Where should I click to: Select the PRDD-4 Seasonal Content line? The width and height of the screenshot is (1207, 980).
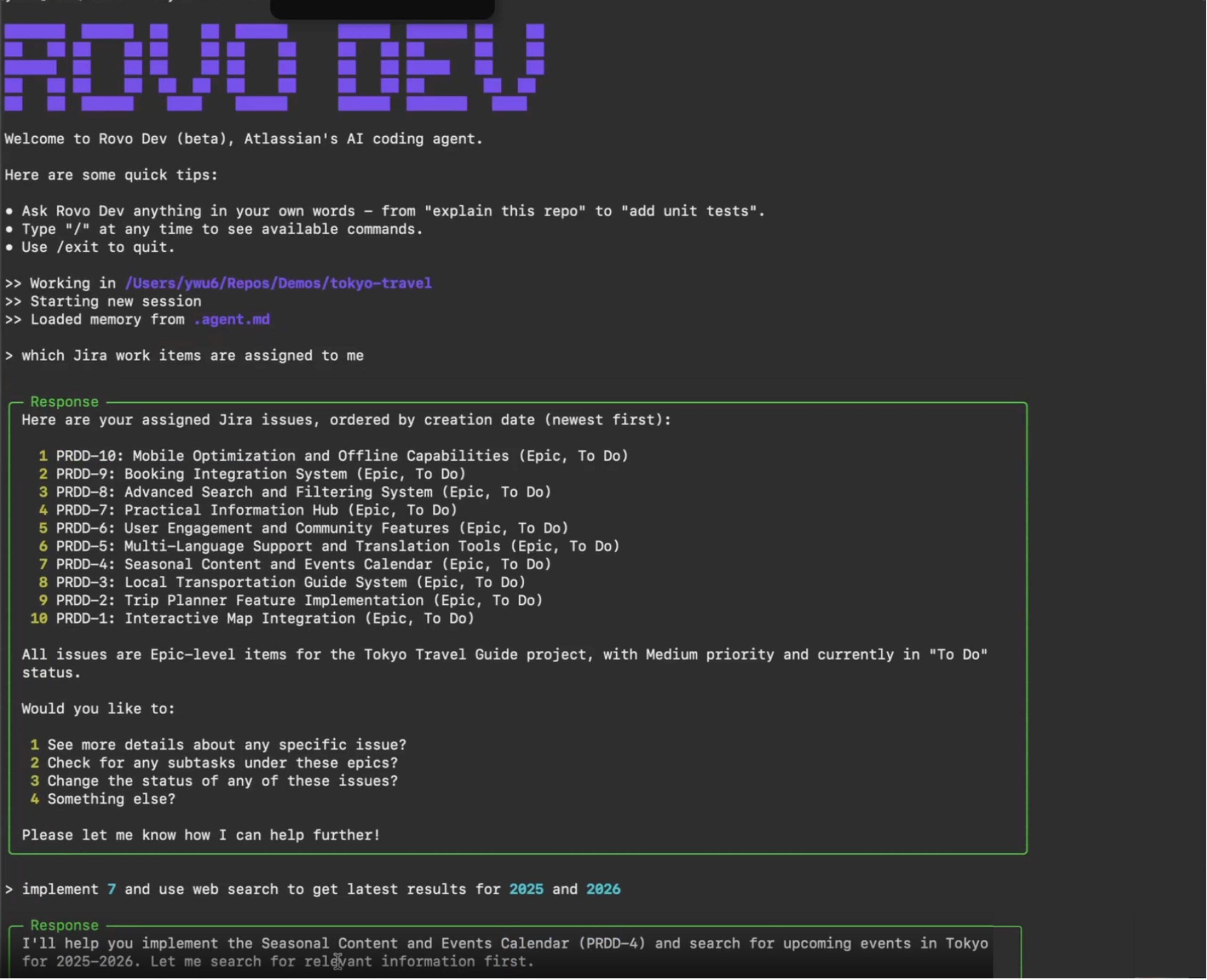(x=295, y=565)
